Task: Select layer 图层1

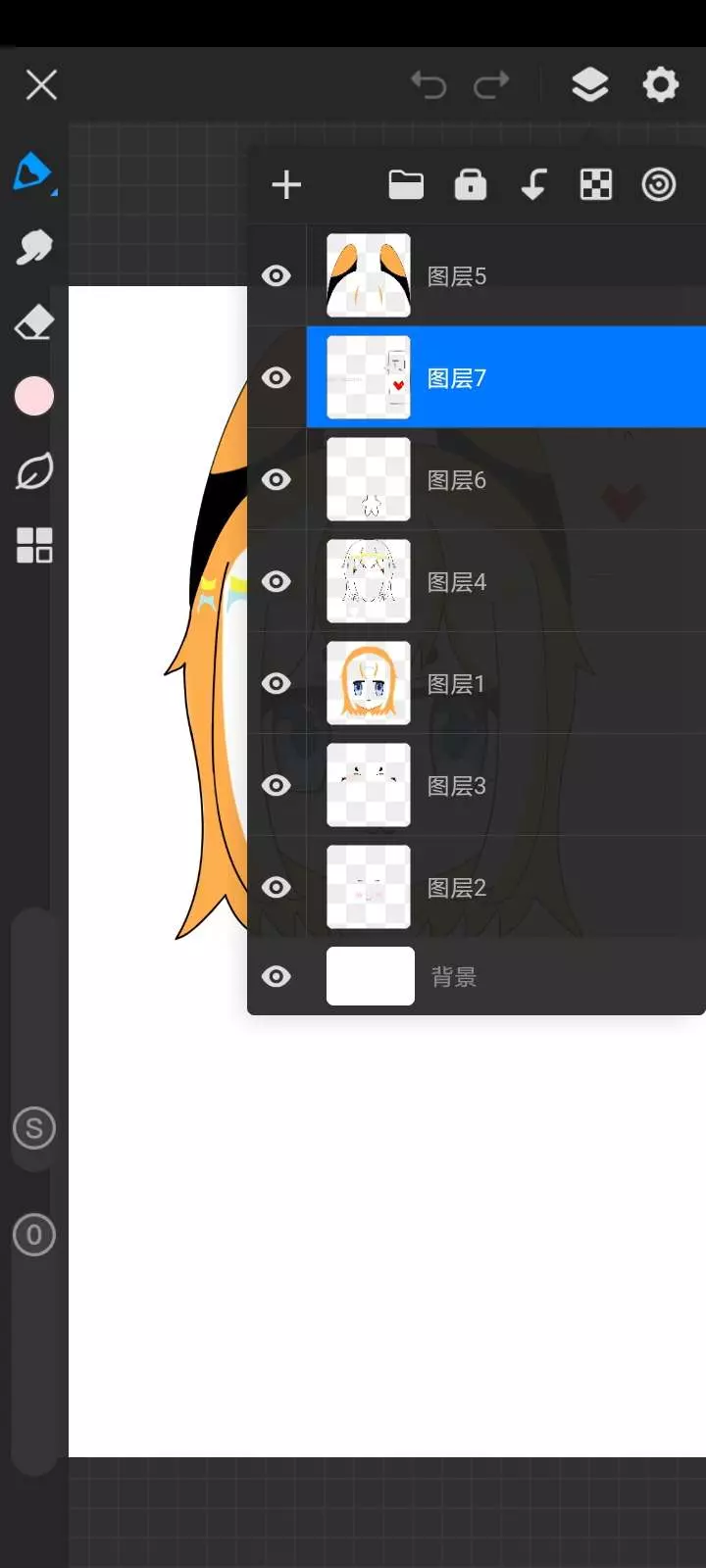Action: pos(506,683)
